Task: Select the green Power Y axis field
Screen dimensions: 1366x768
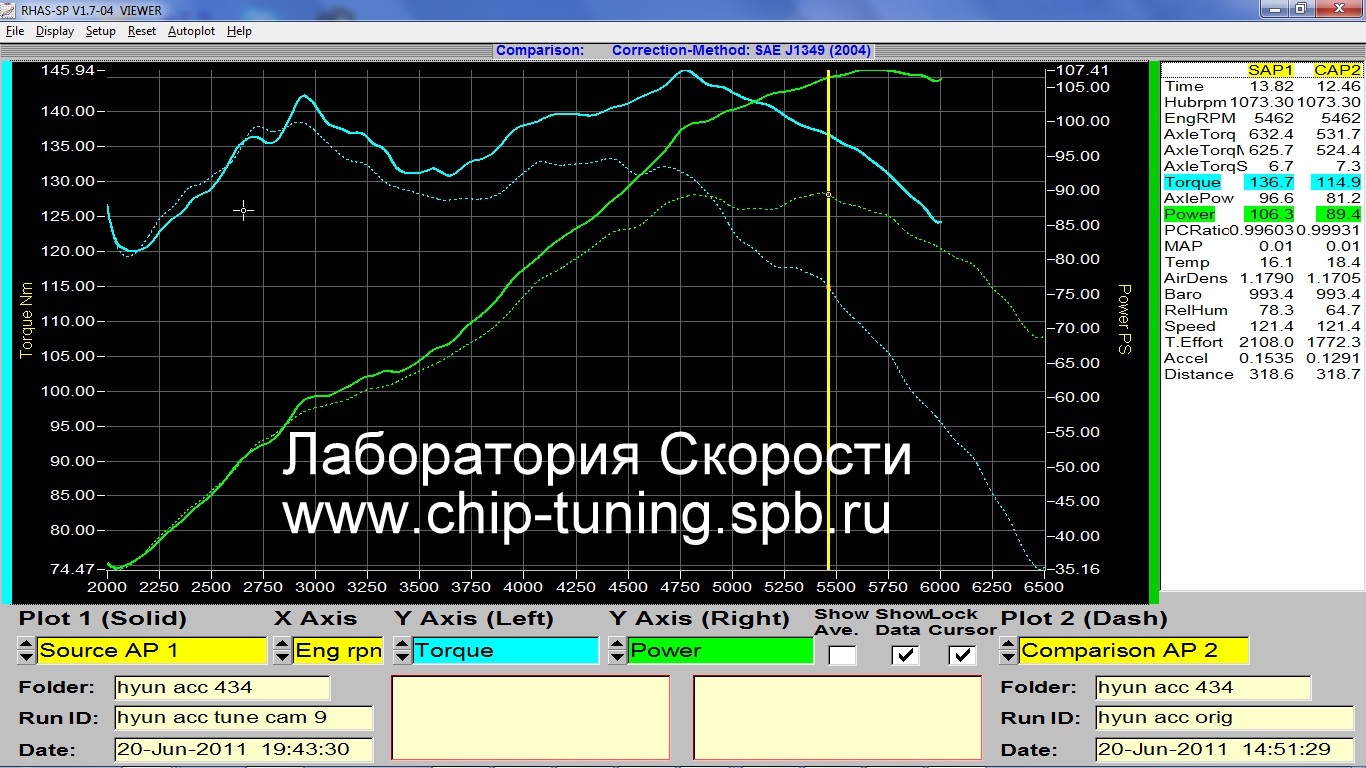Action: tap(721, 651)
